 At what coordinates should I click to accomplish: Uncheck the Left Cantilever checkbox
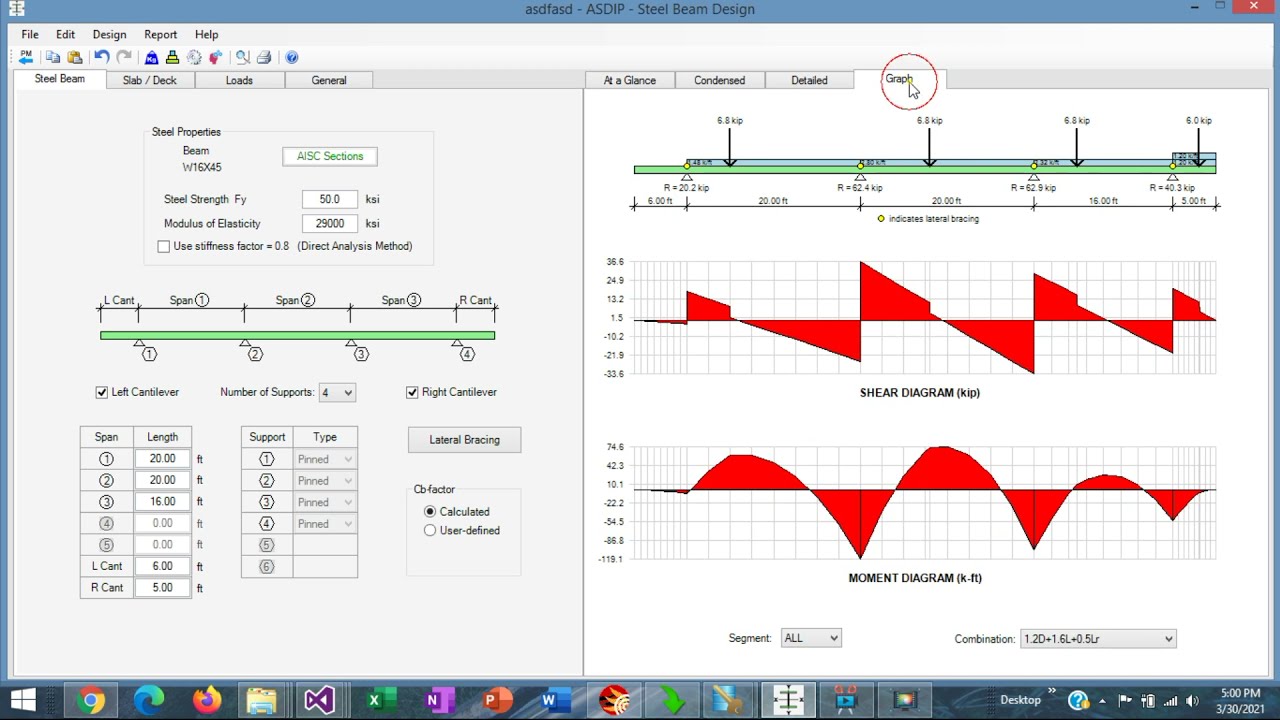[101, 392]
